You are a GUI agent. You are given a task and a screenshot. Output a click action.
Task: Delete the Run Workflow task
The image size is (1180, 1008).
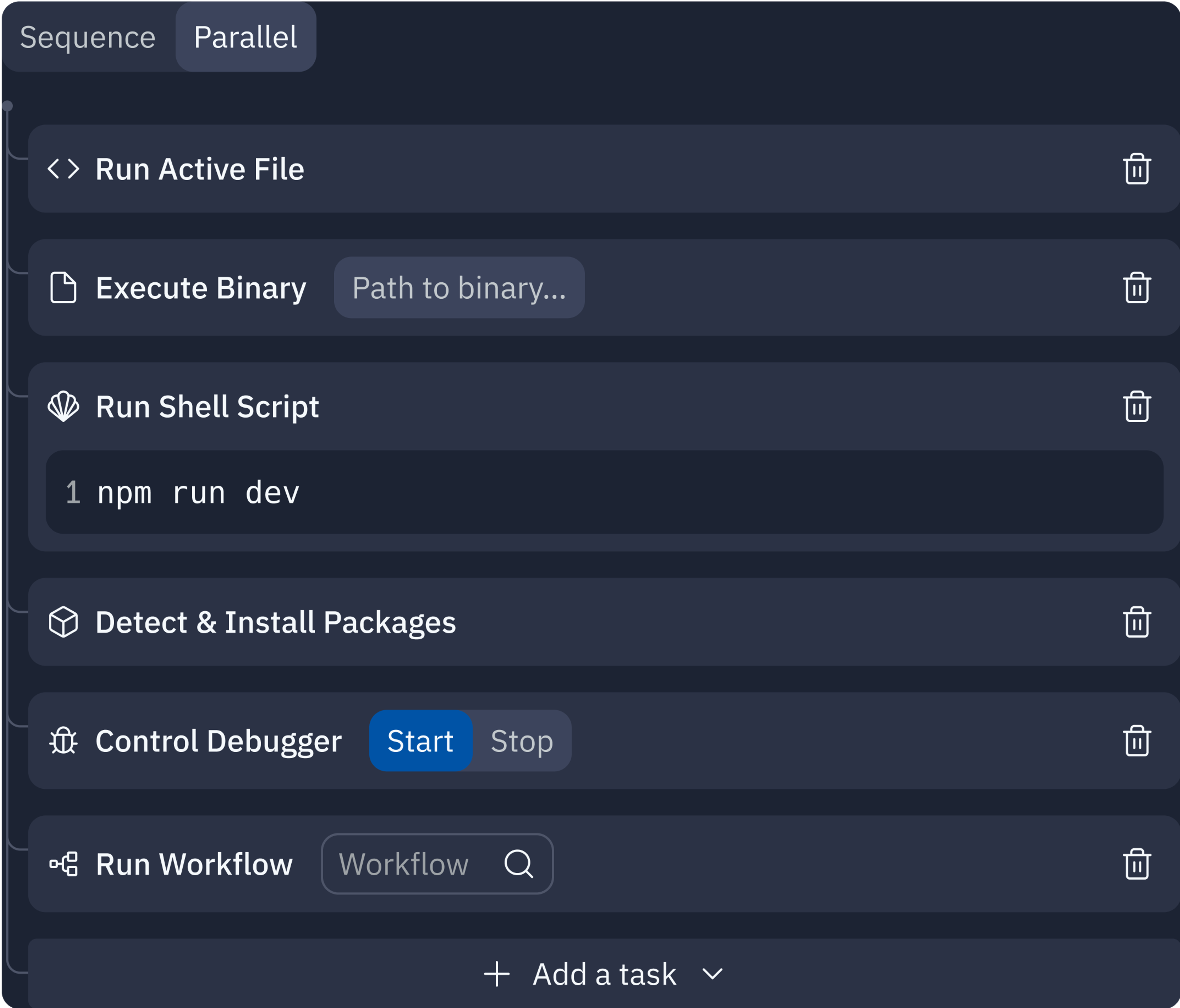tap(1137, 864)
